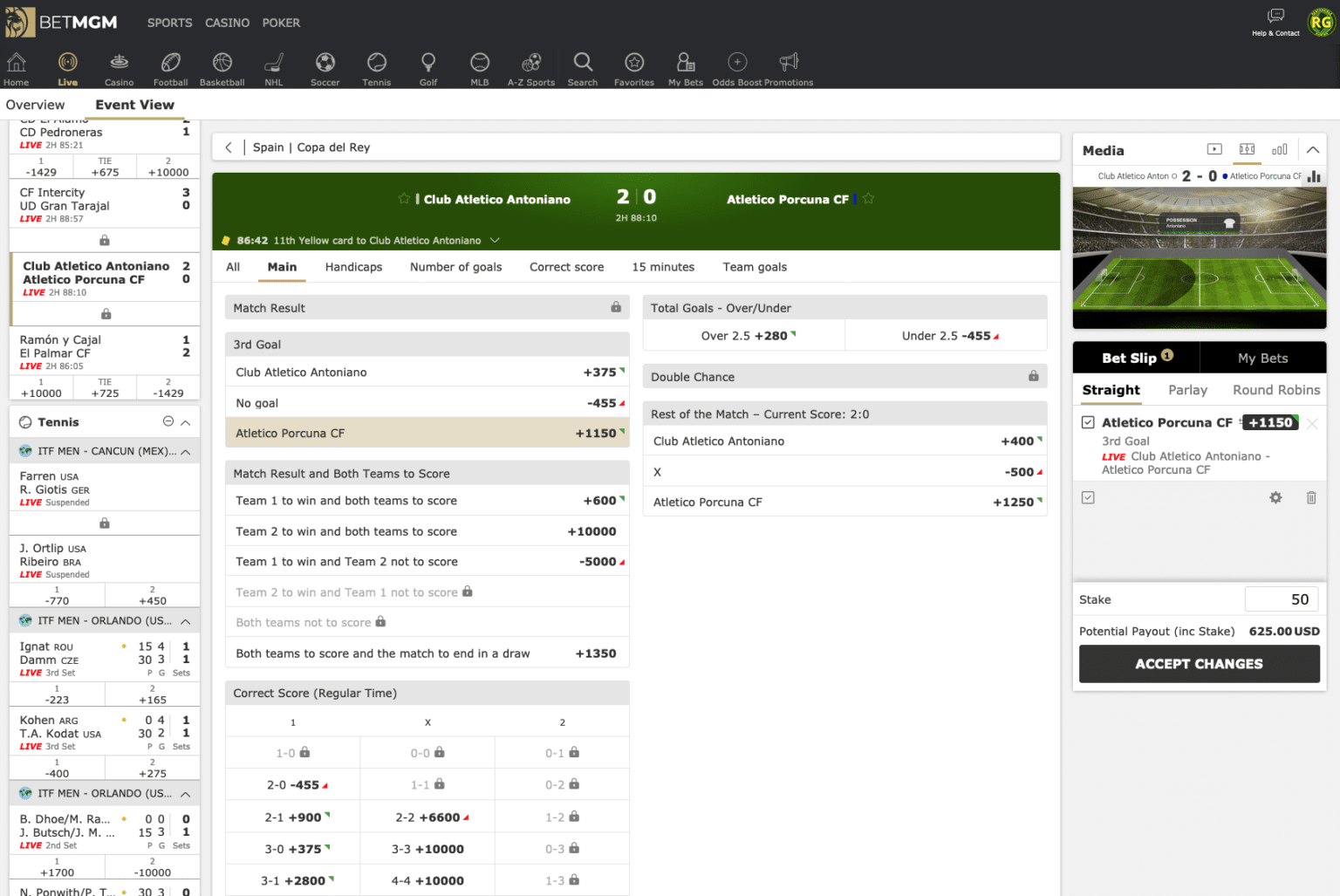1340x896 pixels.
Task: Open bet slip settings gear
Action: click(1275, 497)
